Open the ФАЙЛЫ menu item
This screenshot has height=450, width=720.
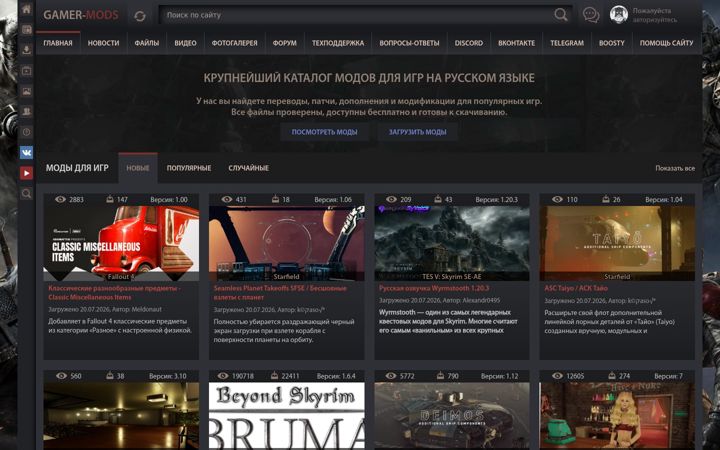pyautogui.click(x=146, y=43)
